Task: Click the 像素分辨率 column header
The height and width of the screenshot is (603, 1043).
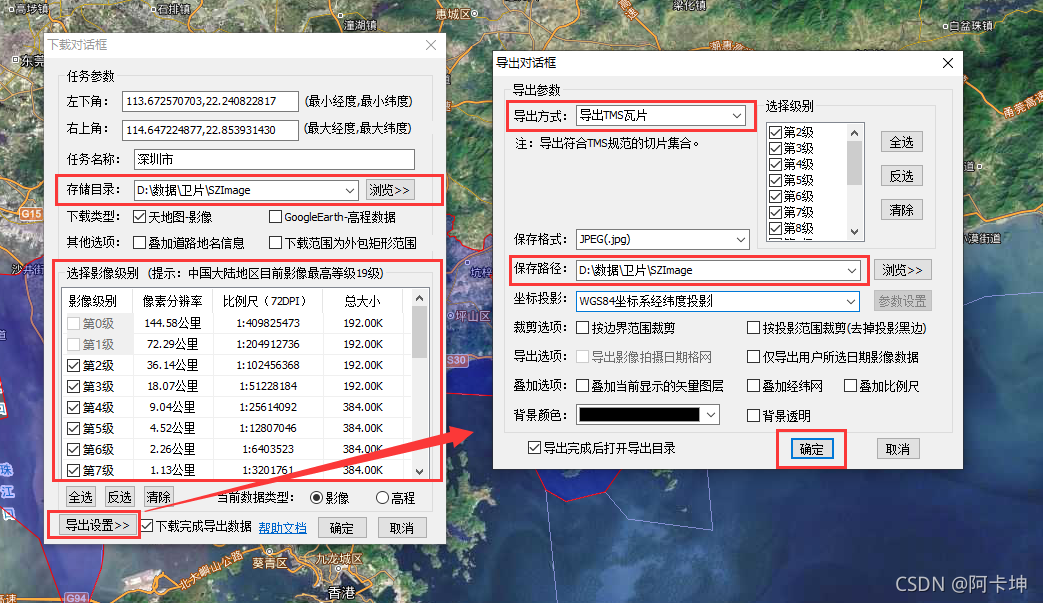Action: 172,301
